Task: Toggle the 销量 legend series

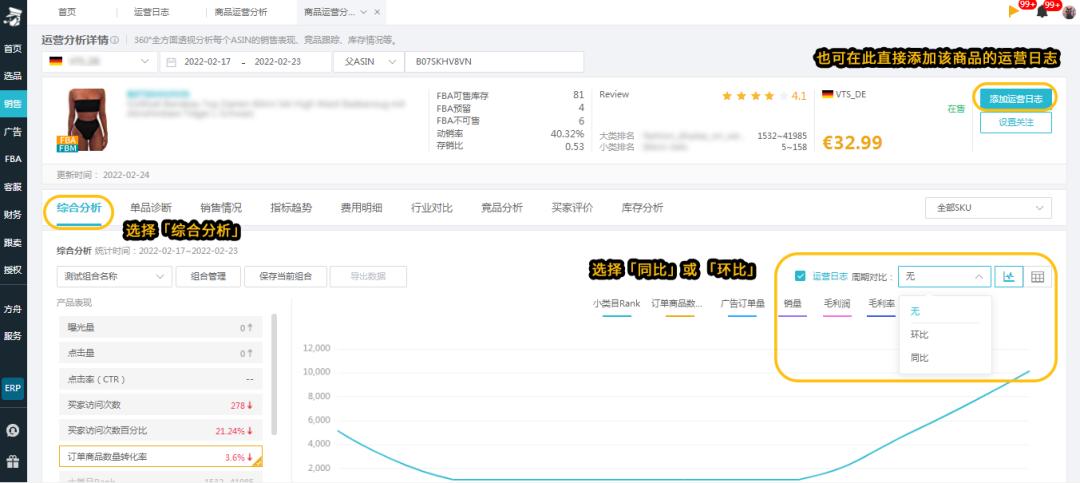Action: tap(793, 307)
